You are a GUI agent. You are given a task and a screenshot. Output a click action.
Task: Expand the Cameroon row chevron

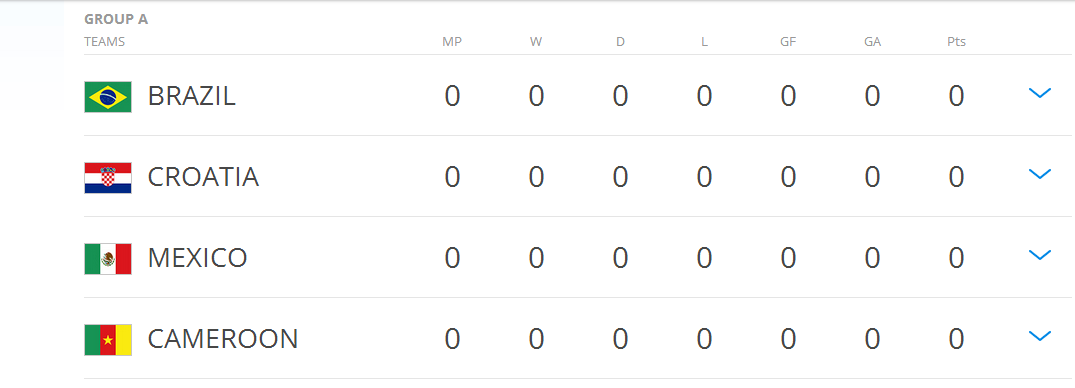[x=1039, y=335]
